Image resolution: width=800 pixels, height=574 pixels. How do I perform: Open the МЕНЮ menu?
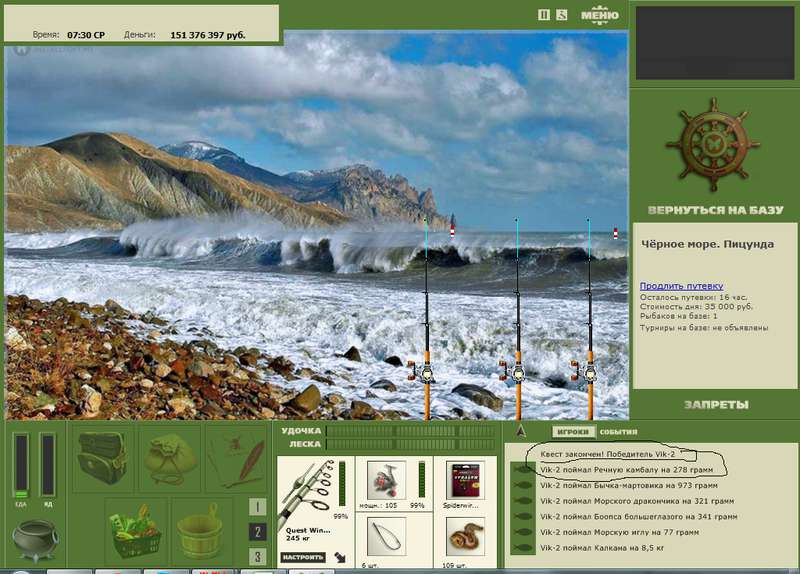pyautogui.click(x=599, y=15)
